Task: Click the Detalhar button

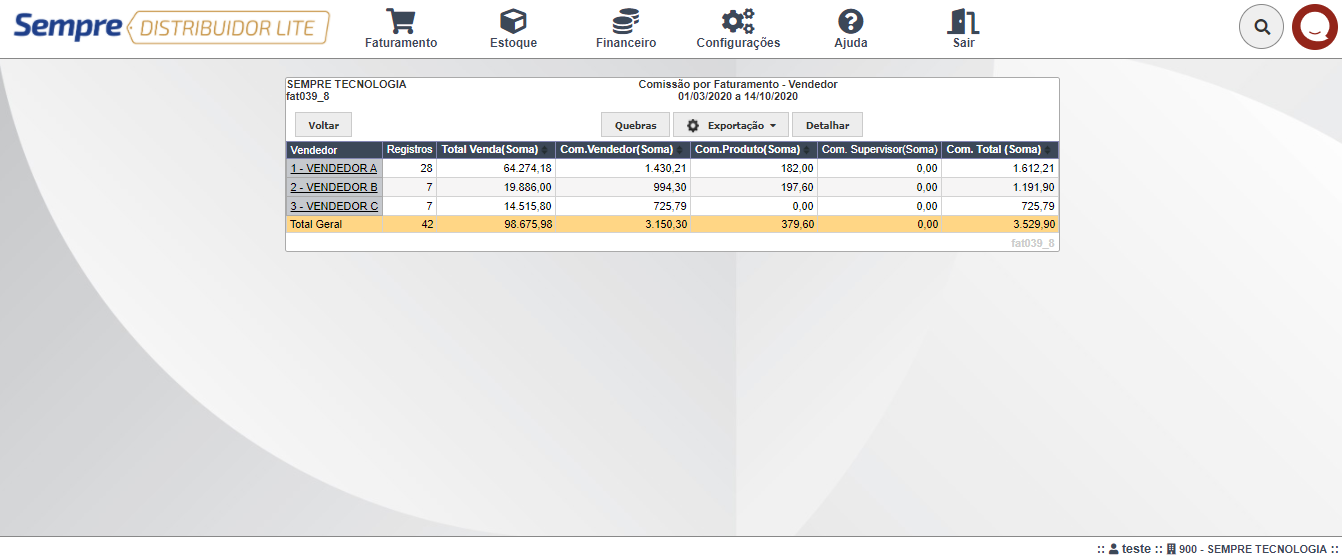Action: (x=827, y=125)
